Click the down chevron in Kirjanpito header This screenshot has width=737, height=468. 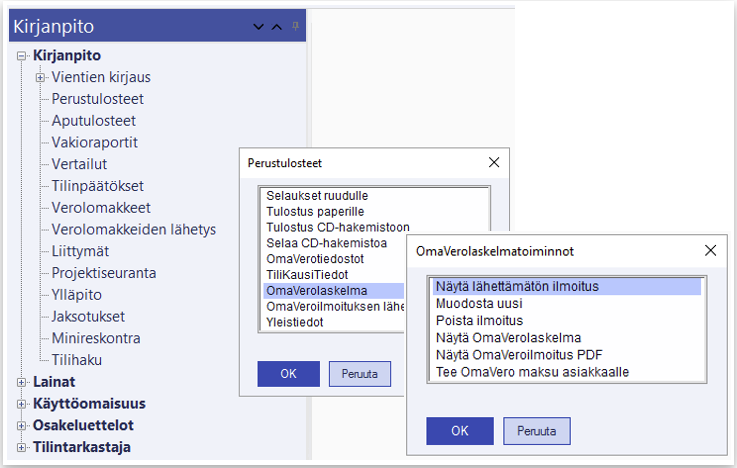point(259,27)
